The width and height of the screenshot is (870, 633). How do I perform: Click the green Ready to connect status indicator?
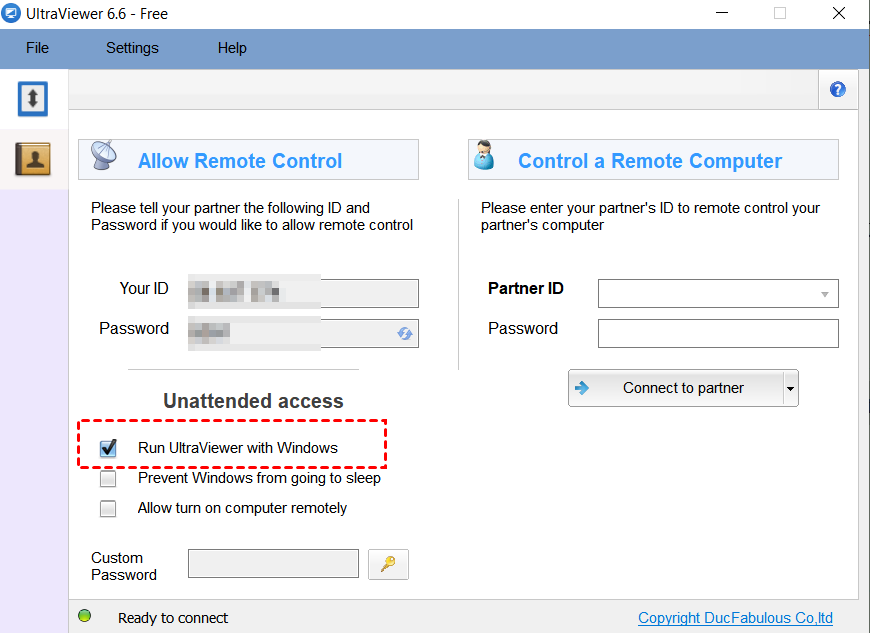coord(85,617)
